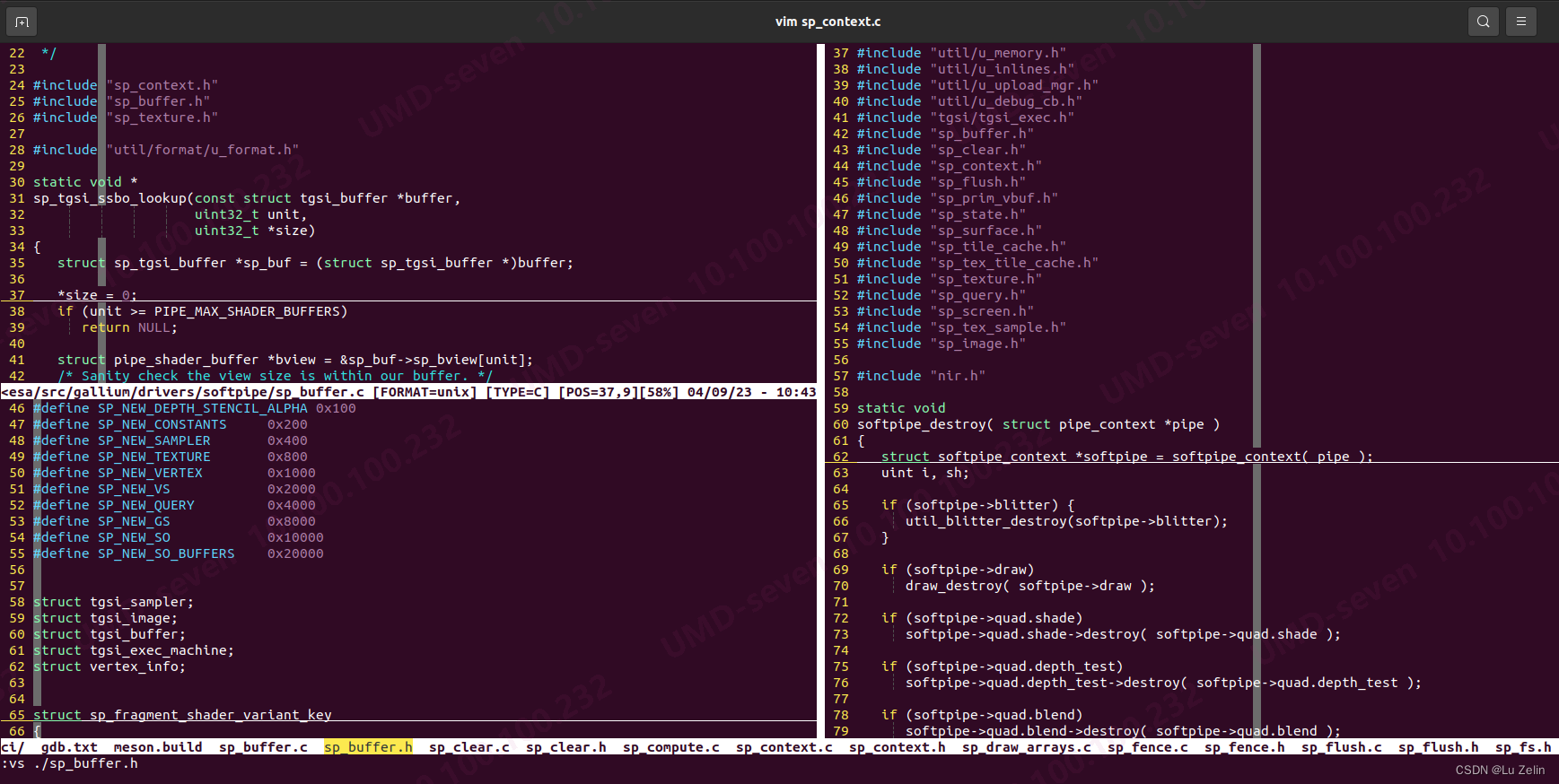Viewport: 1559px width, 784px height.
Task: Click the sp_buffer.c status line path
Action: click(x=183, y=392)
